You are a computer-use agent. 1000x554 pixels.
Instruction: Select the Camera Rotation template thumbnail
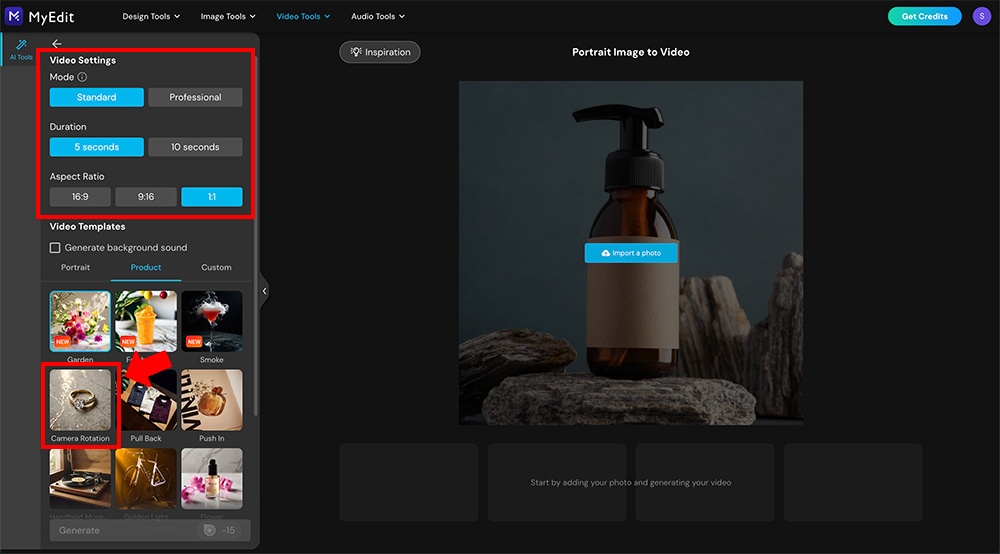pos(80,400)
